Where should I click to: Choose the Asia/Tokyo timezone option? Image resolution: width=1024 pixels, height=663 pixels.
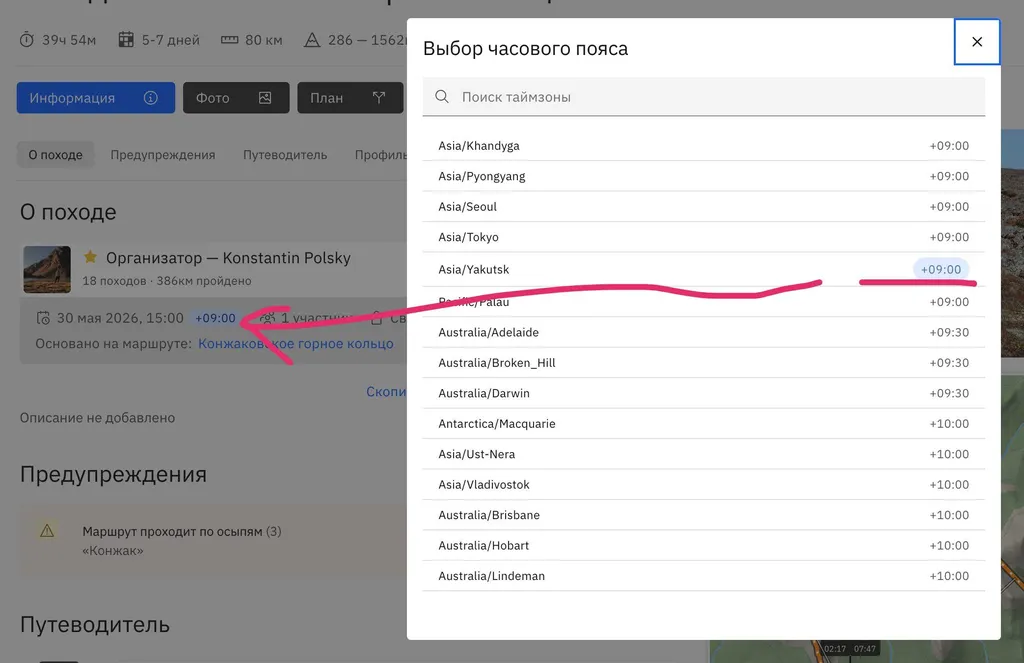(703, 237)
